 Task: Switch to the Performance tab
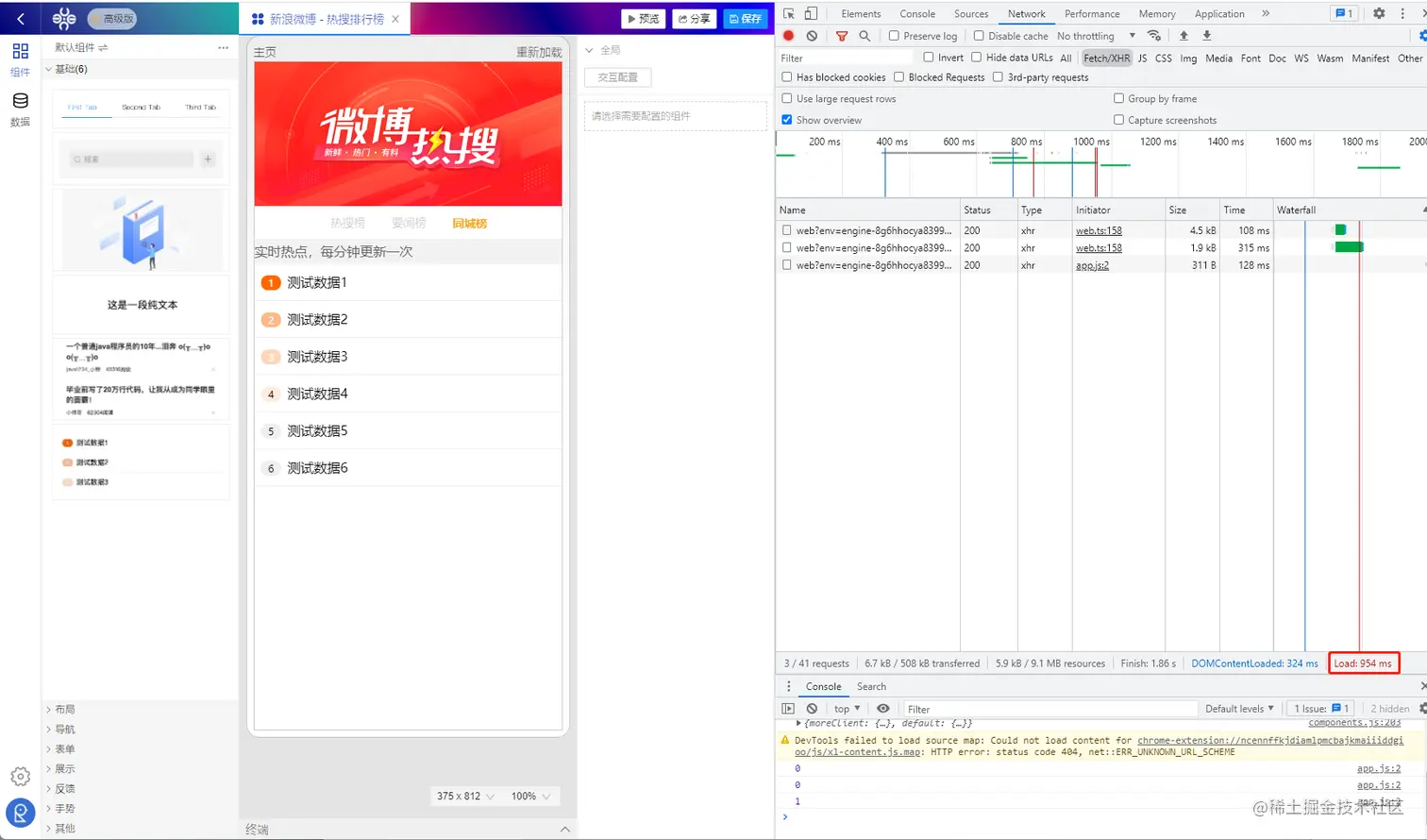(x=1092, y=13)
